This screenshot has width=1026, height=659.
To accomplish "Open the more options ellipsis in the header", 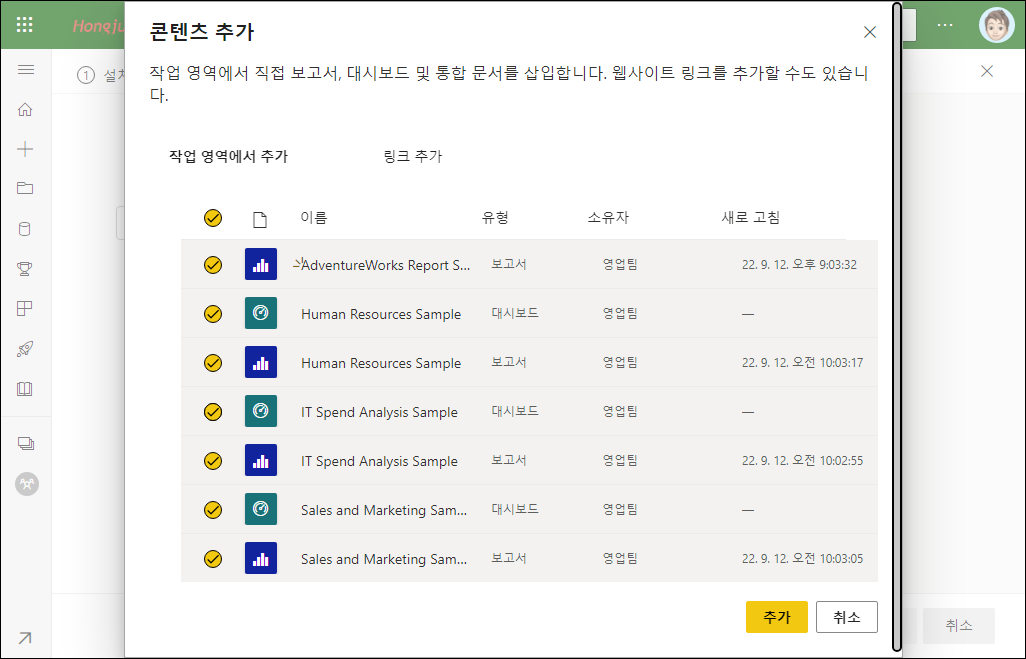I will click(x=945, y=25).
